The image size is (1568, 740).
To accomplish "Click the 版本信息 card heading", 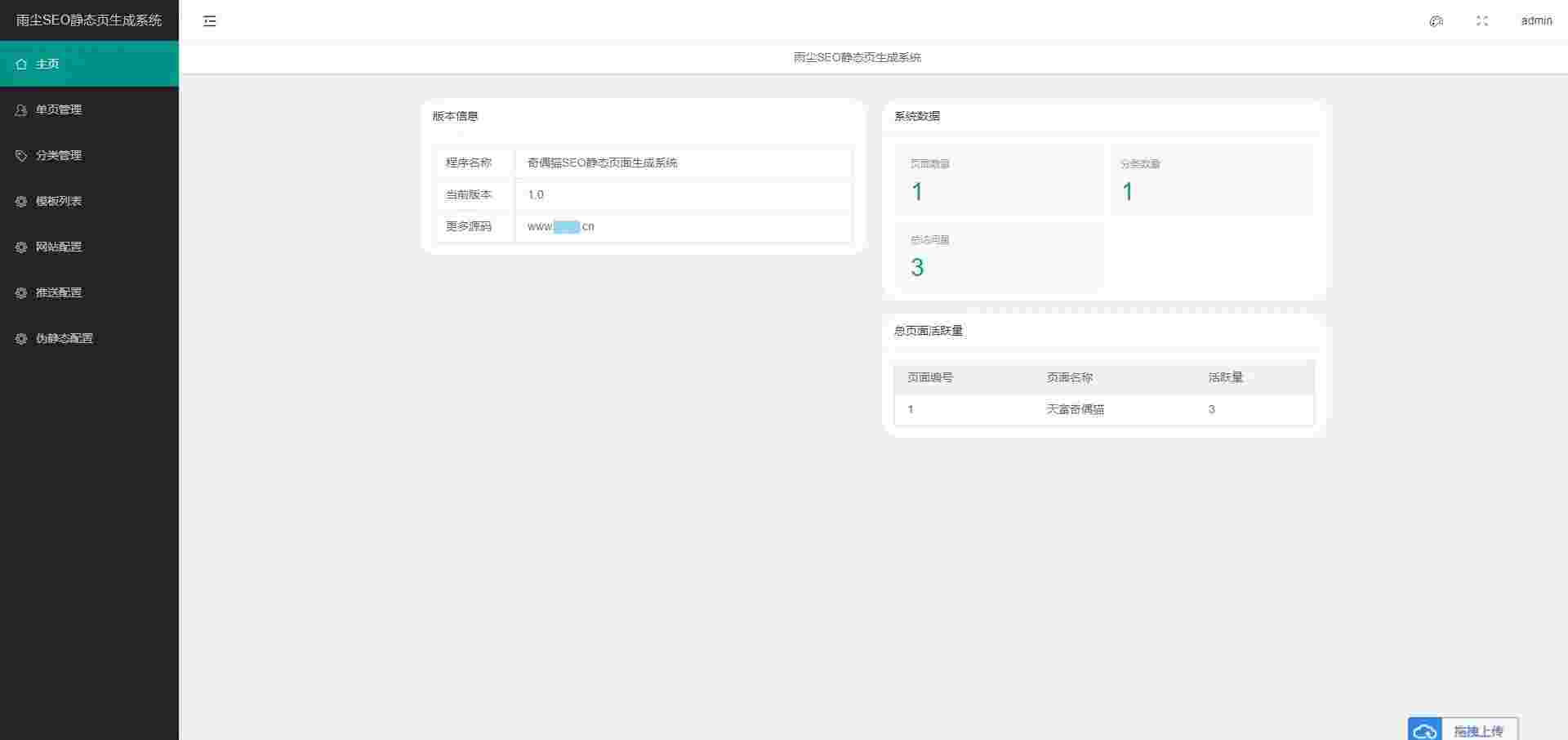I will coord(456,116).
